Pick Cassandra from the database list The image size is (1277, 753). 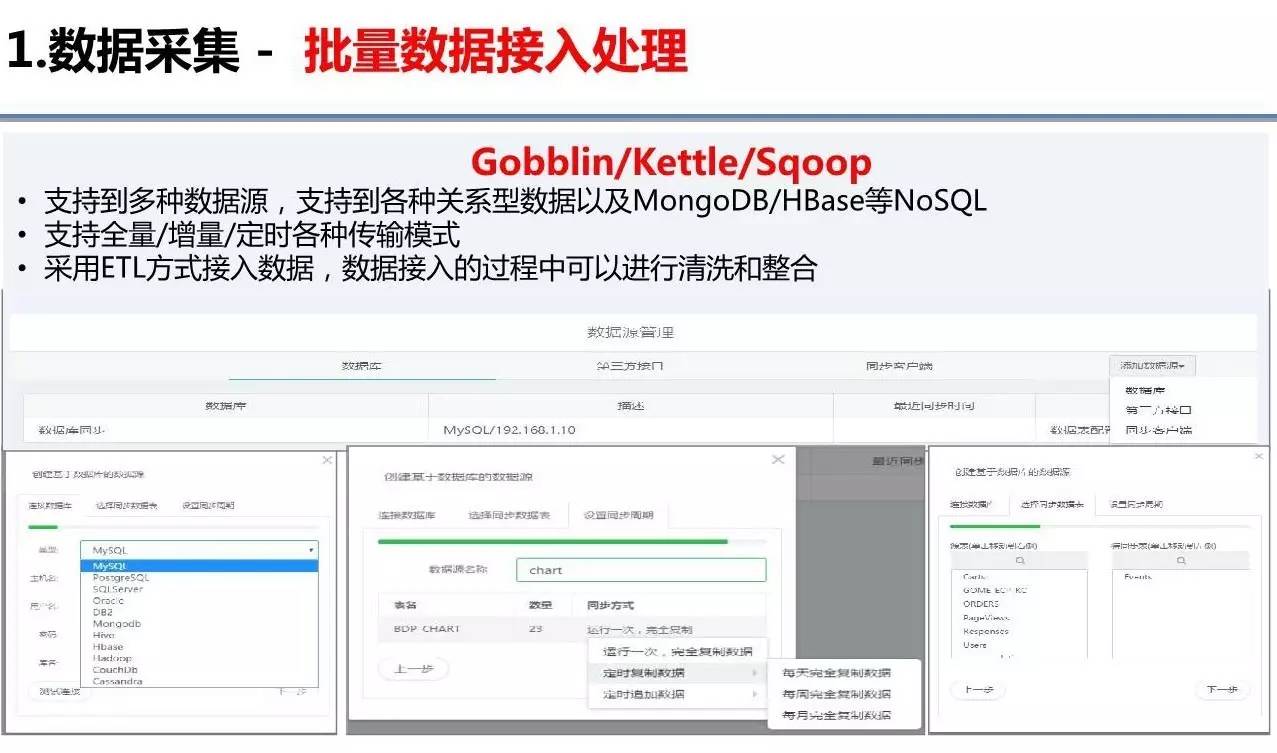click(118, 681)
